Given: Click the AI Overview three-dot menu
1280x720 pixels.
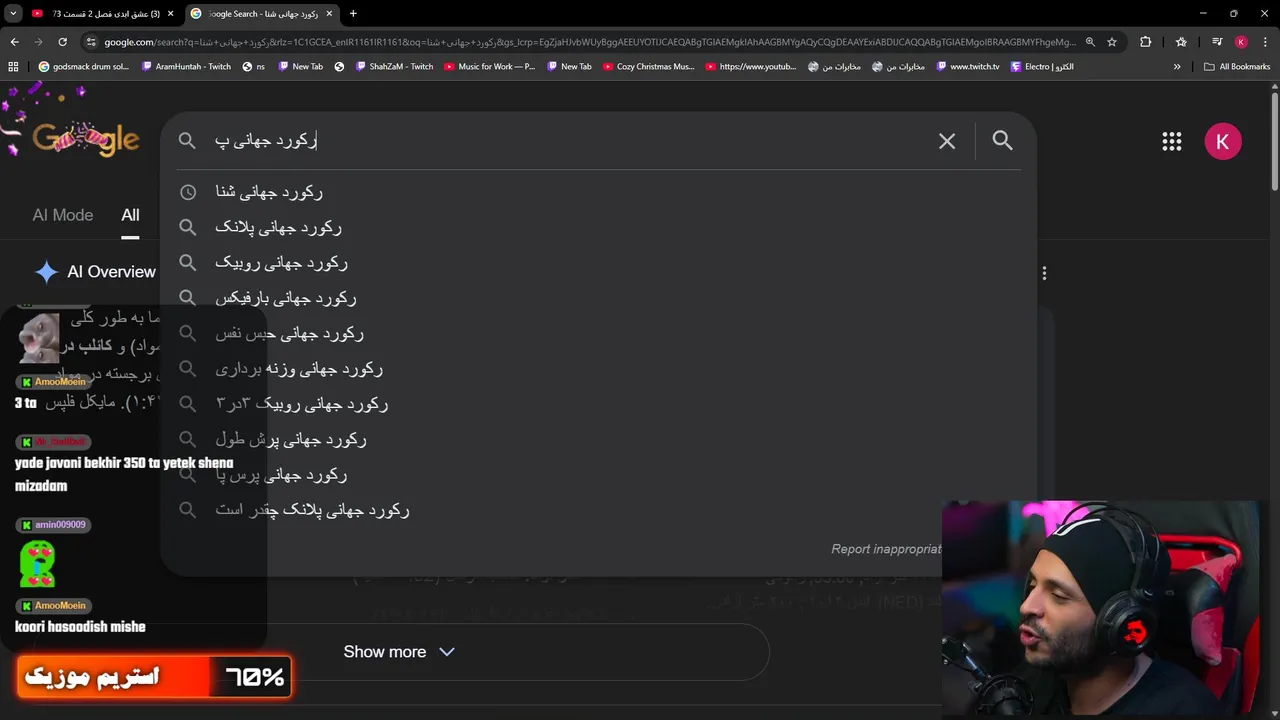Looking at the screenshot, I should click(x=1044, y=273).
